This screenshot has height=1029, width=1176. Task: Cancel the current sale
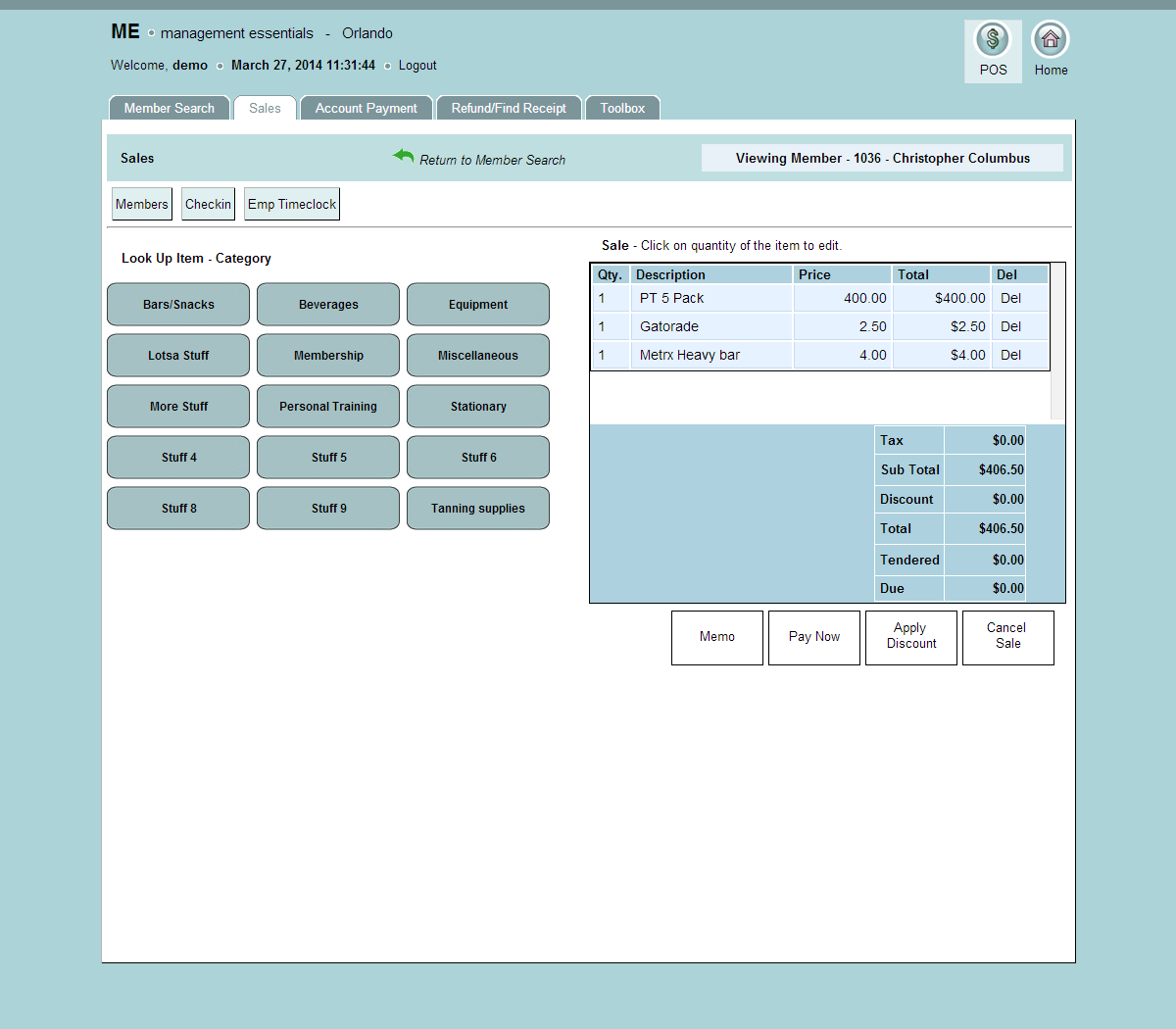pyautogui.click(x=1007, y=637)
